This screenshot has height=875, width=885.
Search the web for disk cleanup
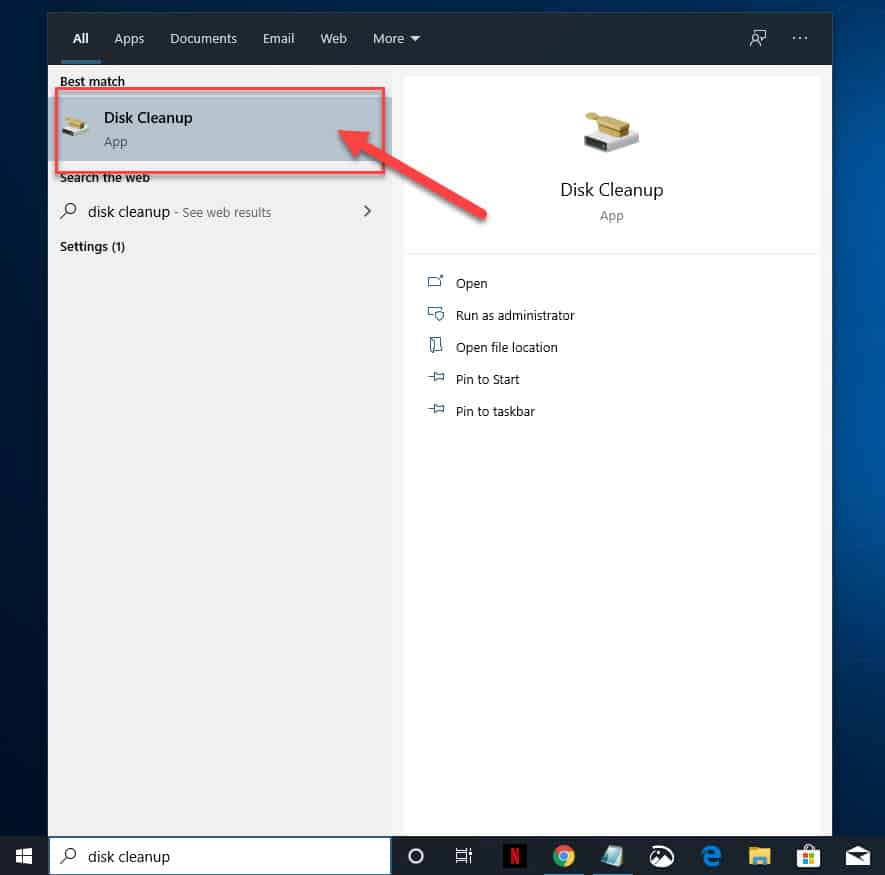pos(218,212)
